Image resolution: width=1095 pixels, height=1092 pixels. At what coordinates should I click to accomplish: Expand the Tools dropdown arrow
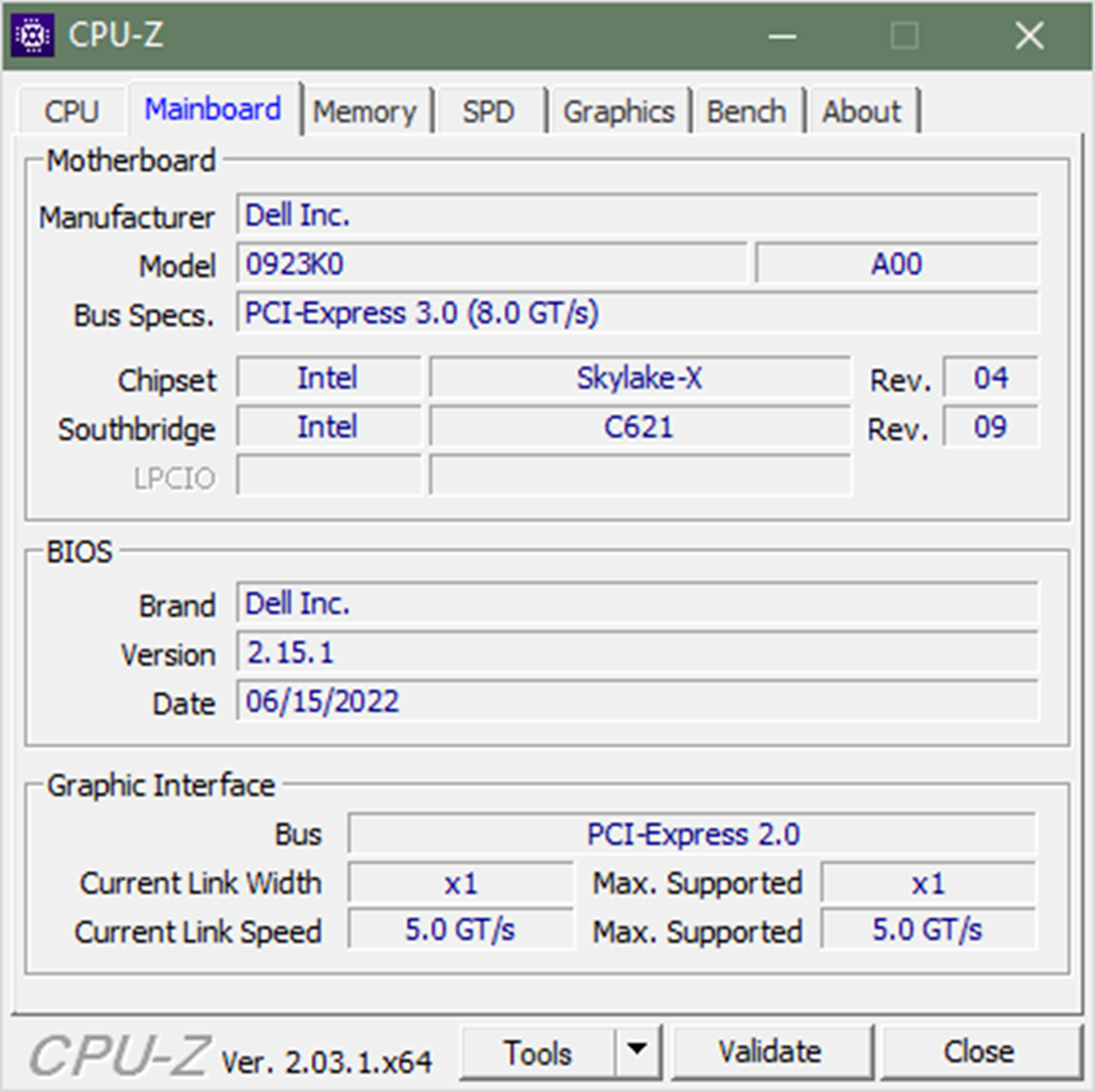(636, 1053)
